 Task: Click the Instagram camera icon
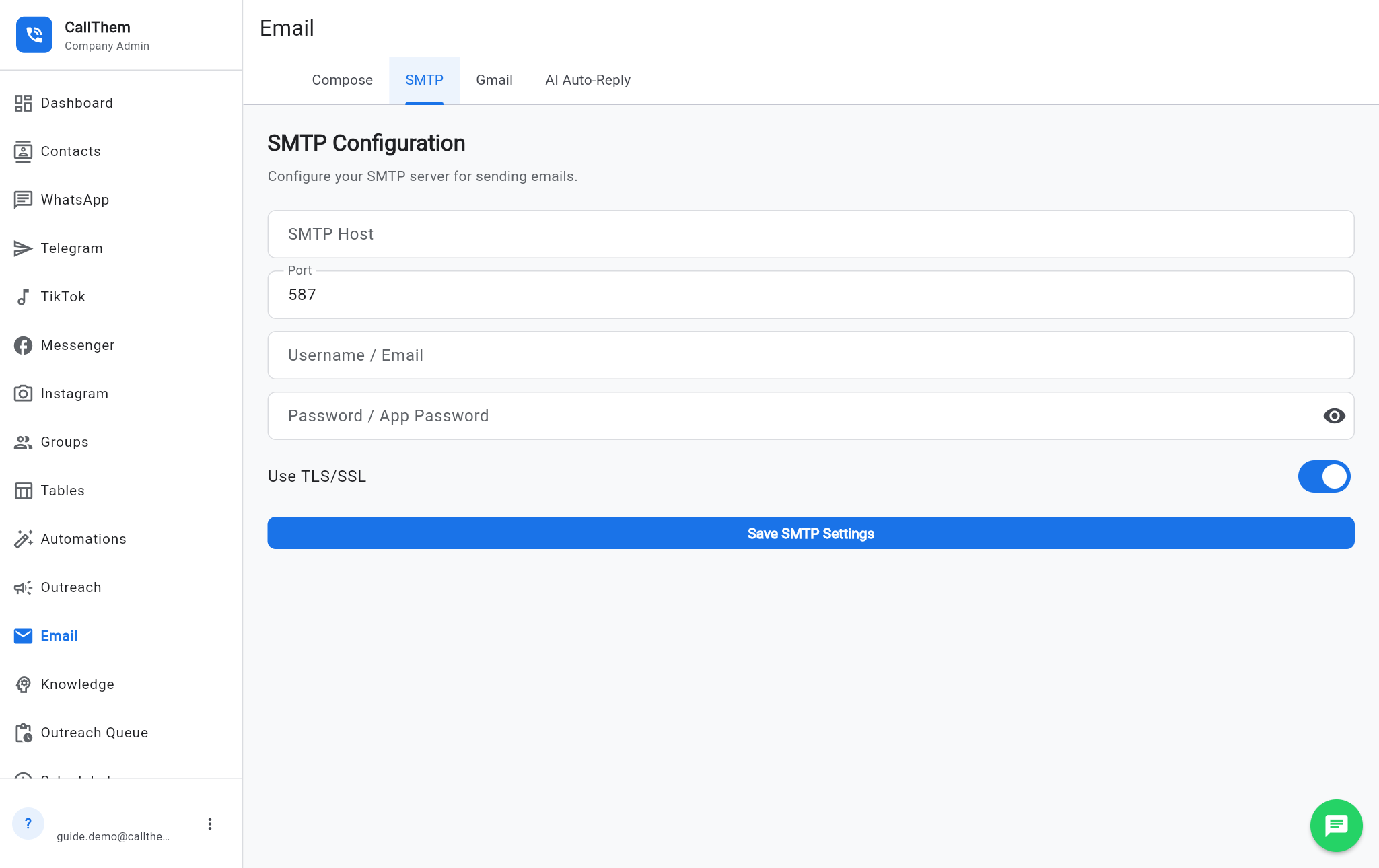coord(23,394)
